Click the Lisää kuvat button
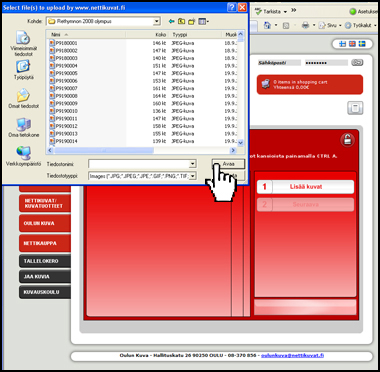The image size is (380, 372). pyautogui.click(x=305, y=187)
